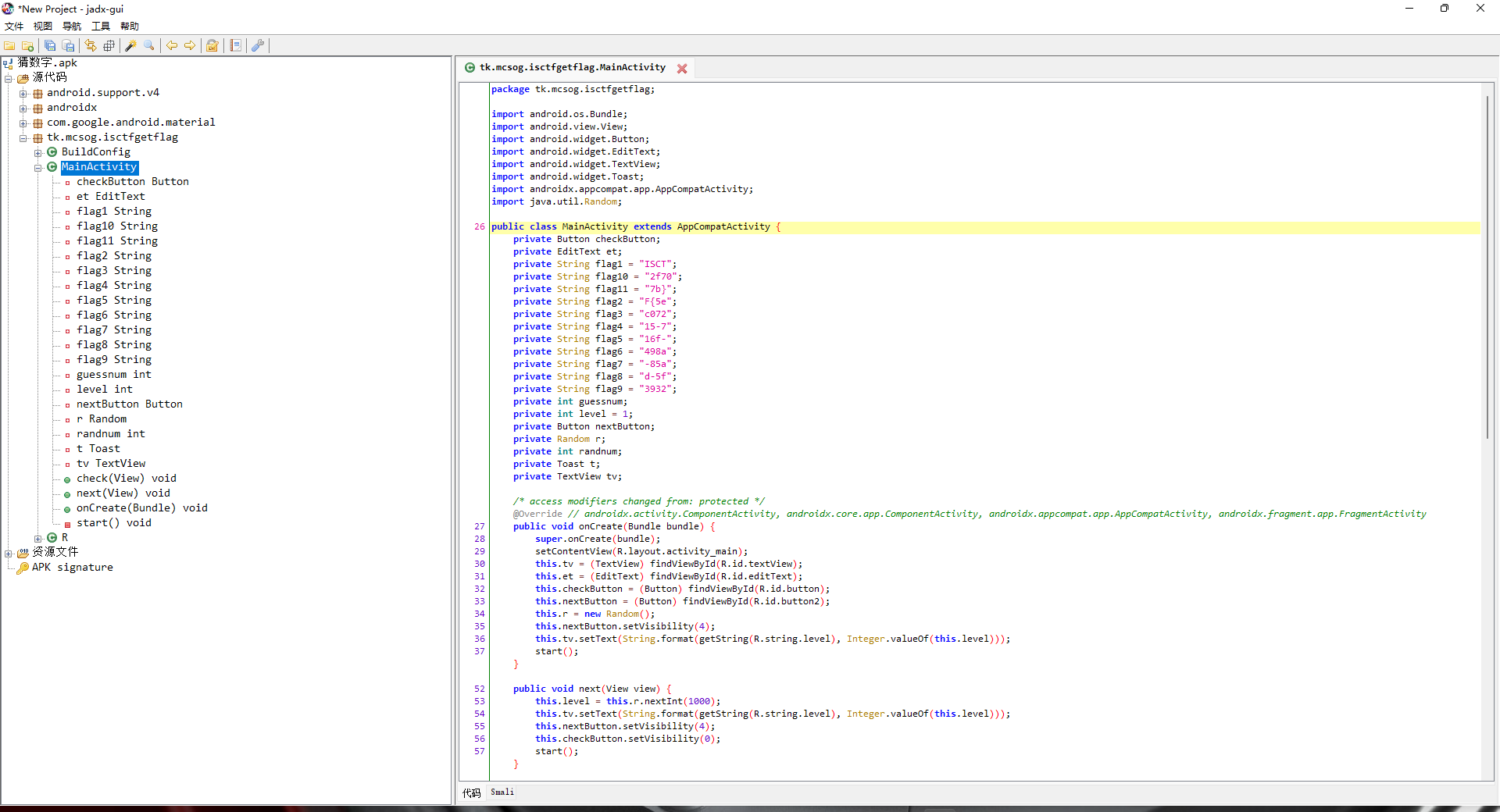Open preferences with the wrench icon
This screenshot has height=812, width=1500.
pyautogui.click(x=257, y=46)
